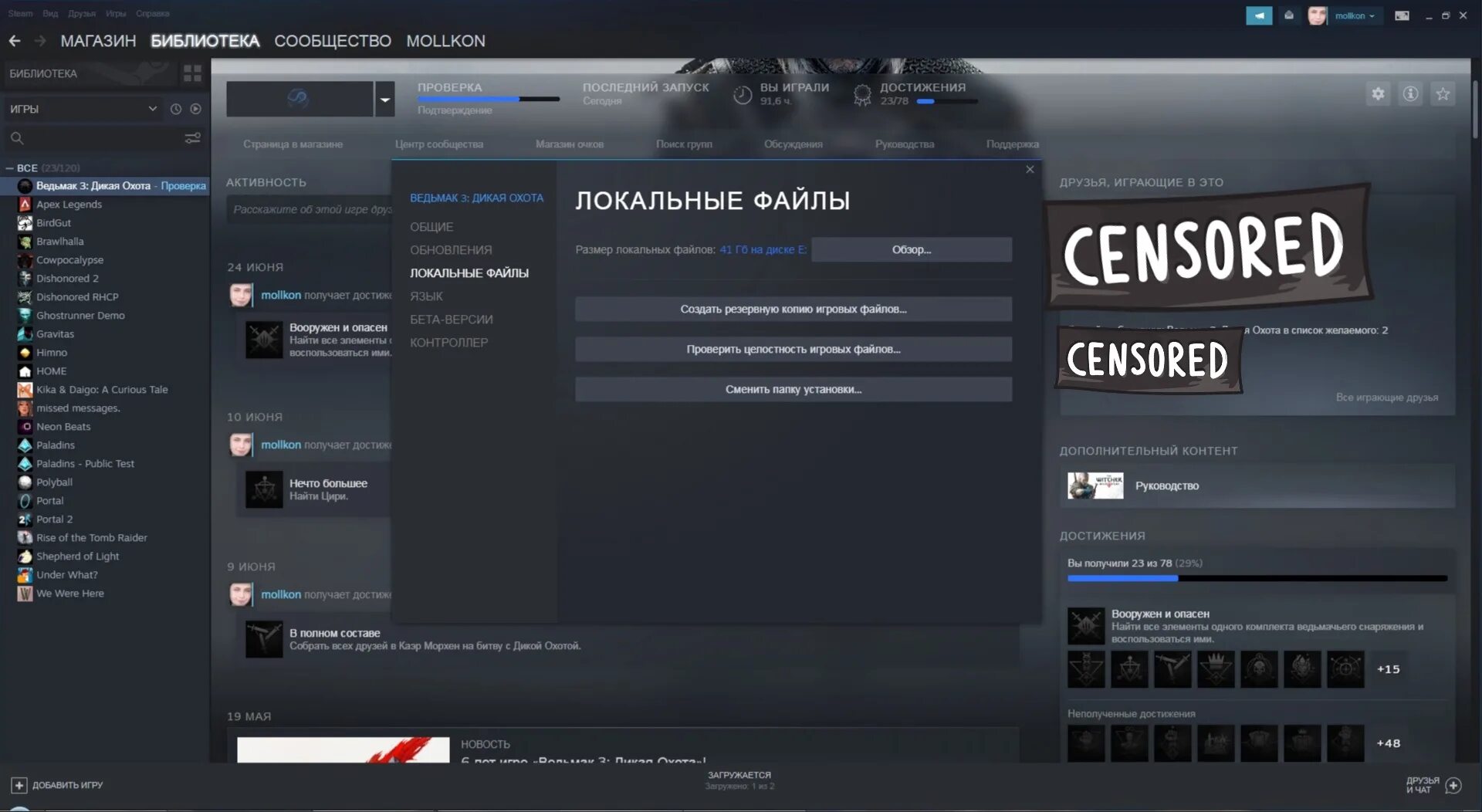Image resolution: width=1482 pixels, height=812 pixels.
Task: Click Проверить целостность игровых файлов
Action: pos(793,350)
